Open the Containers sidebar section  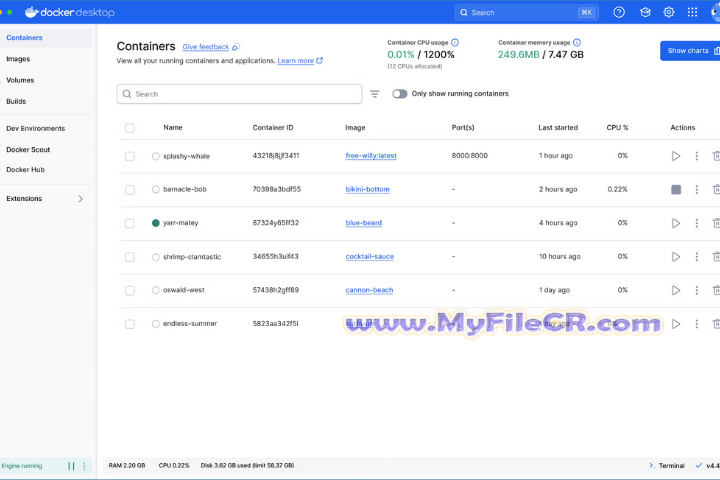(46, 38)
